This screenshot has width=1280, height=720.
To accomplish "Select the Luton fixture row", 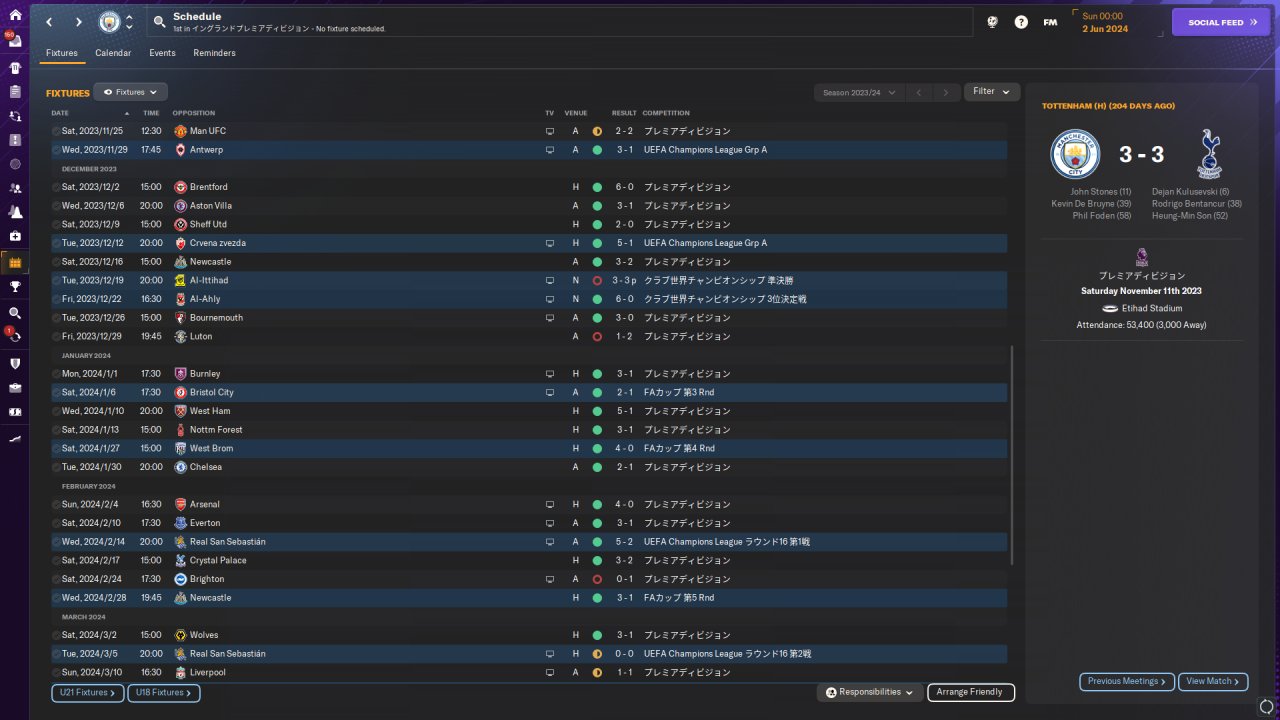I will [529, 337].
